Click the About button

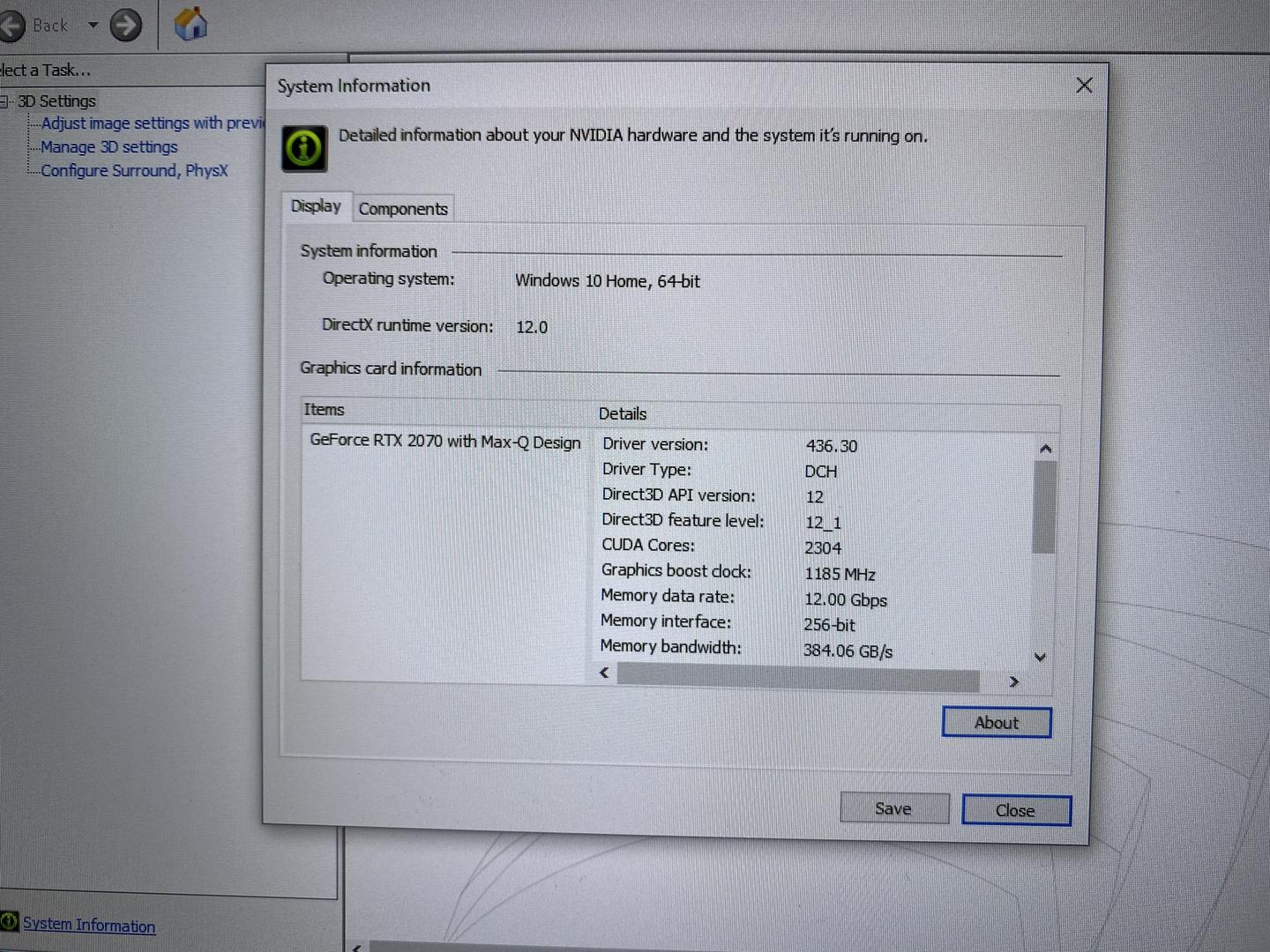coord(997,723)
